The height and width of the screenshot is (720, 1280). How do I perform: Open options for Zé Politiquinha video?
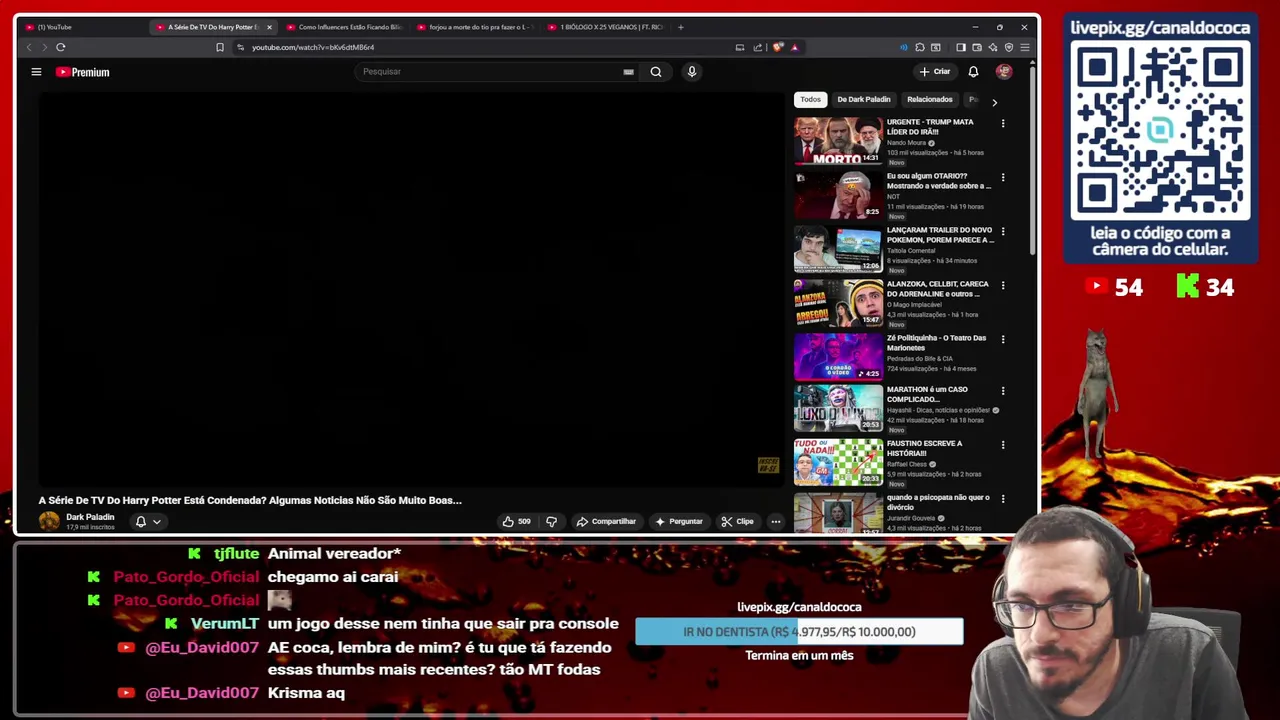pyautogui.click(x=1003, y=339)
